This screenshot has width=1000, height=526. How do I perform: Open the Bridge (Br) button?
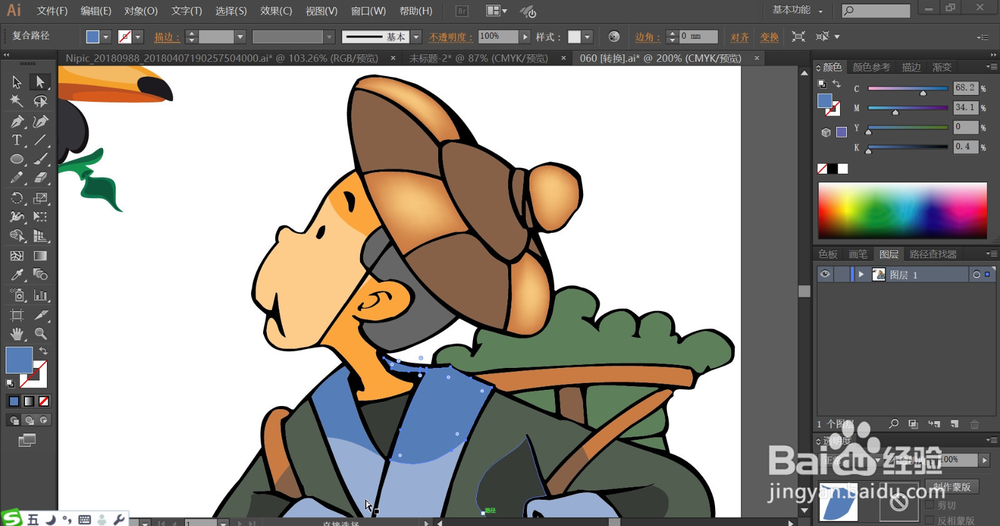[x=462, y=11]
